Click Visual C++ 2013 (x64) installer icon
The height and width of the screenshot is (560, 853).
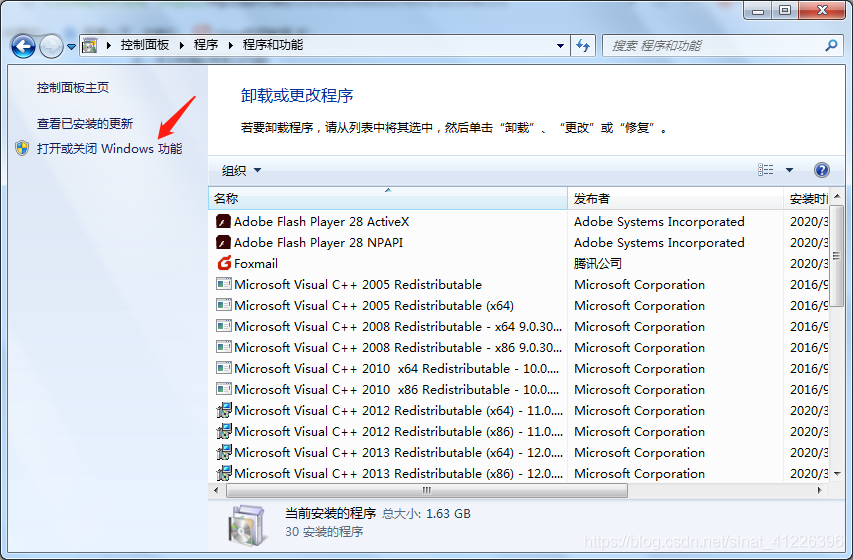point(224,452)
